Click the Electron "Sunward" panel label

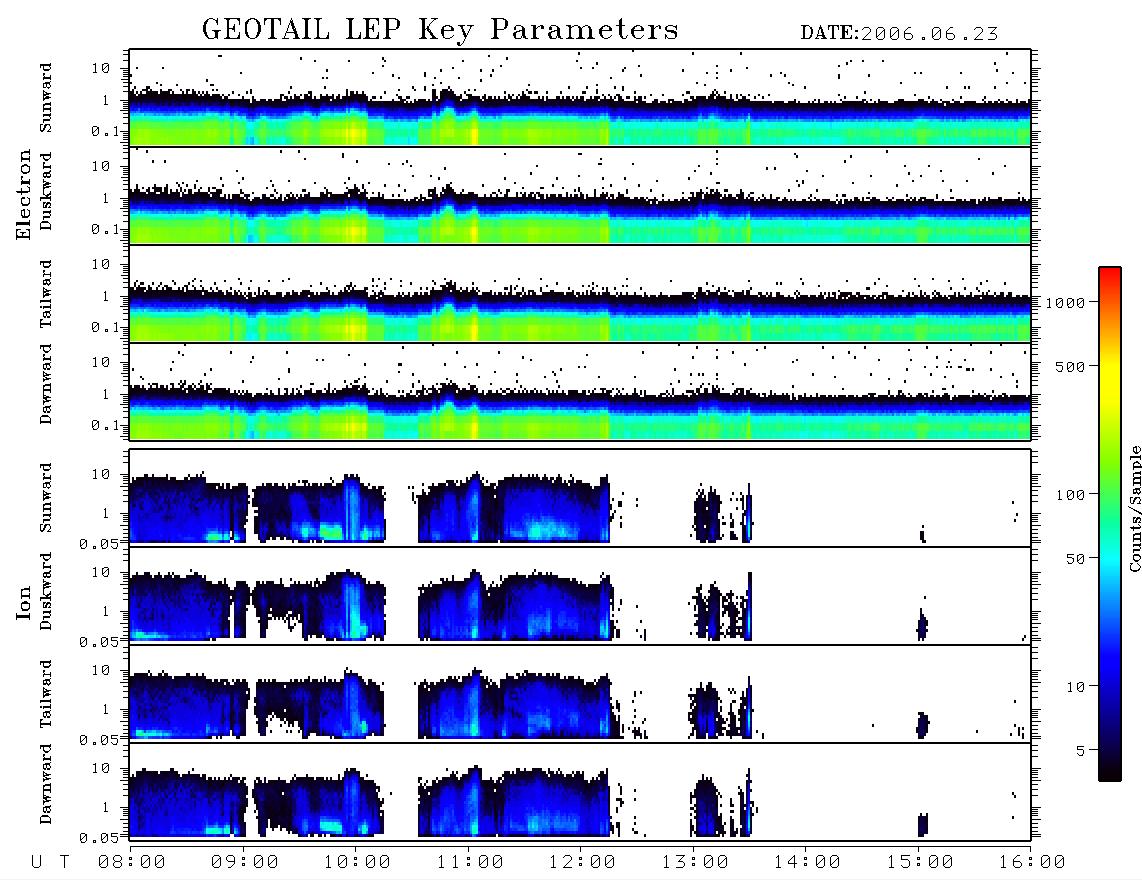(x=46, y=98)
